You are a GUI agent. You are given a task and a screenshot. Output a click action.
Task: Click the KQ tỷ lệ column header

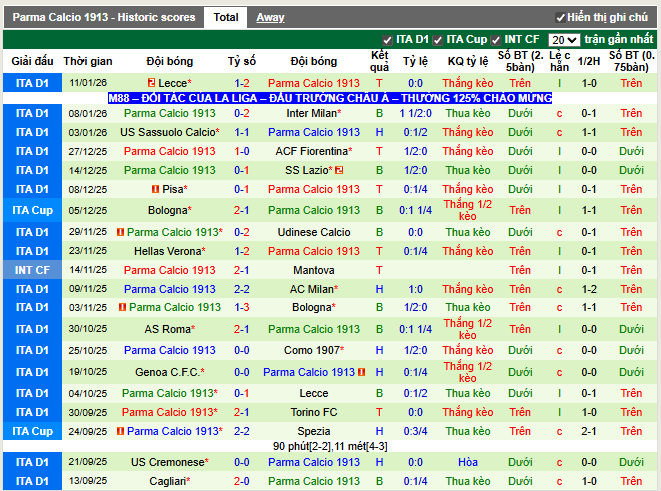click(468, 62)
